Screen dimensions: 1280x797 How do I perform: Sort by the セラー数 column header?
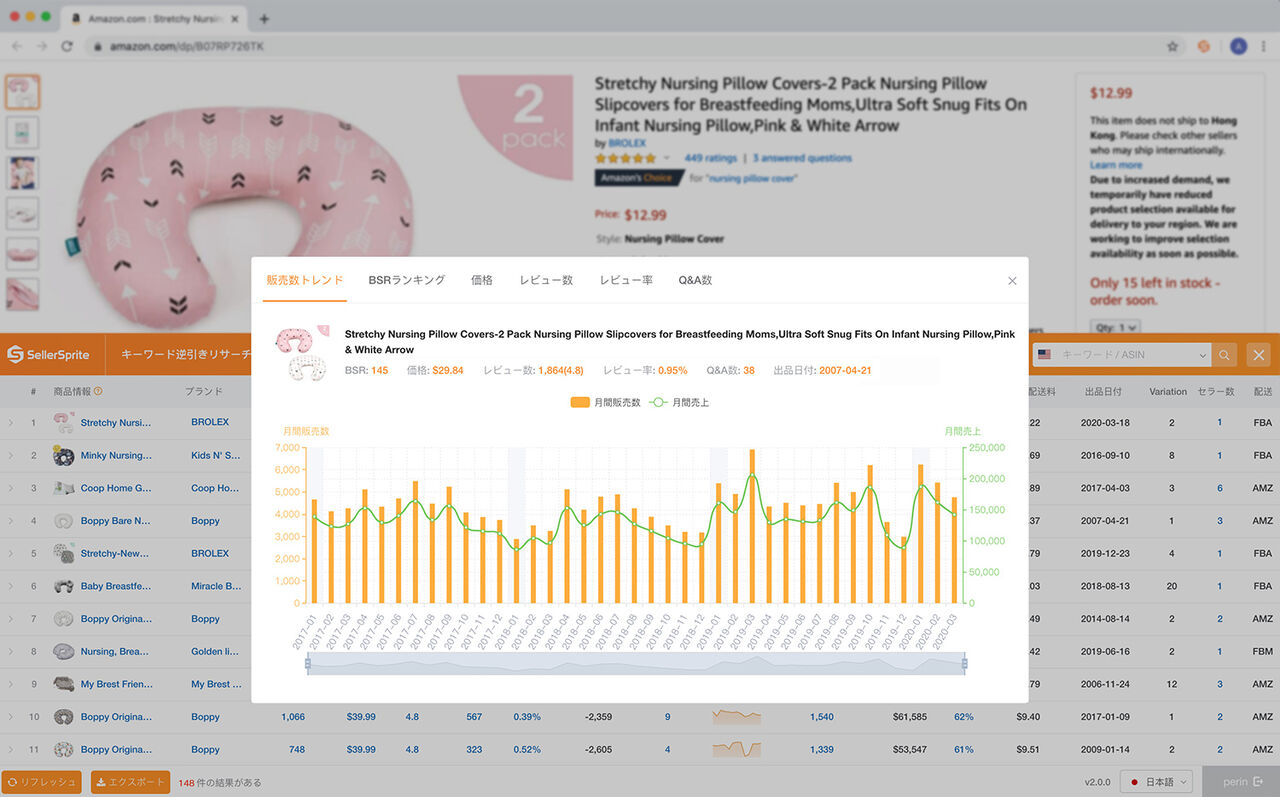click(1216, 392)
